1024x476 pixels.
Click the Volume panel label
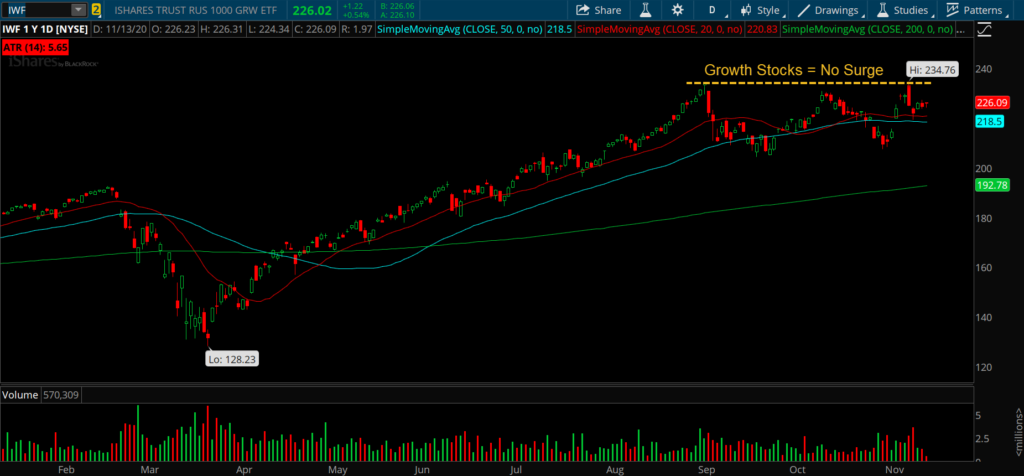21,394
